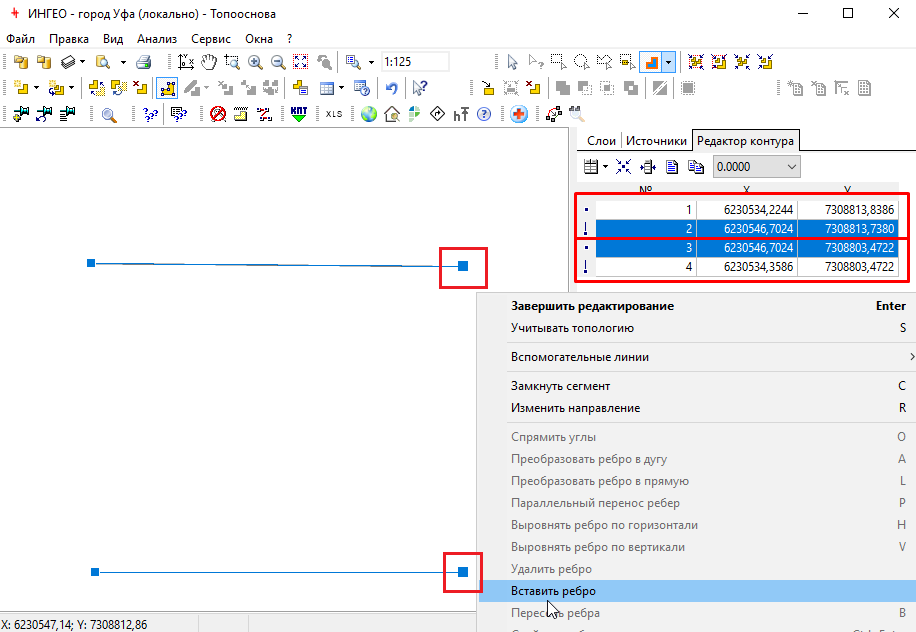Open dropdown arrow beside the scale field
The width and height of the screenshot is (916, 632).
click(371, 62)
